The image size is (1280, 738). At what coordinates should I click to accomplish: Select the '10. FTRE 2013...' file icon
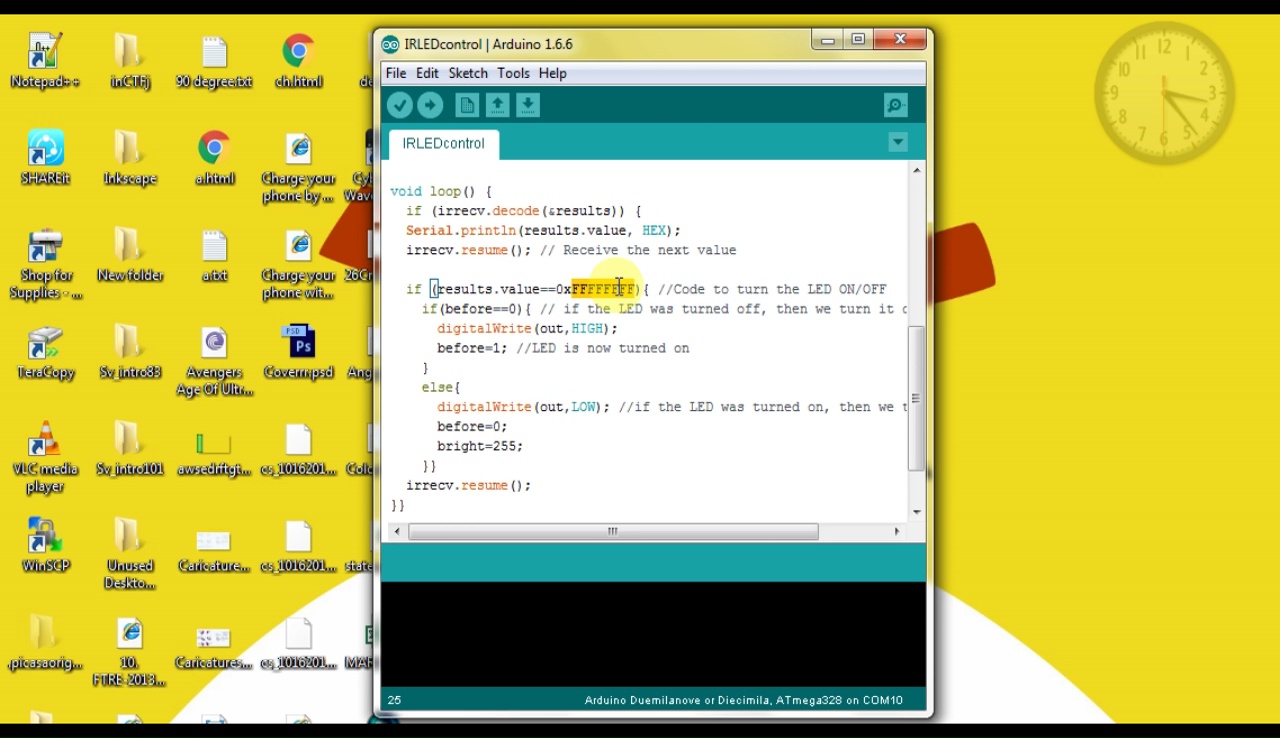[130, 652]
